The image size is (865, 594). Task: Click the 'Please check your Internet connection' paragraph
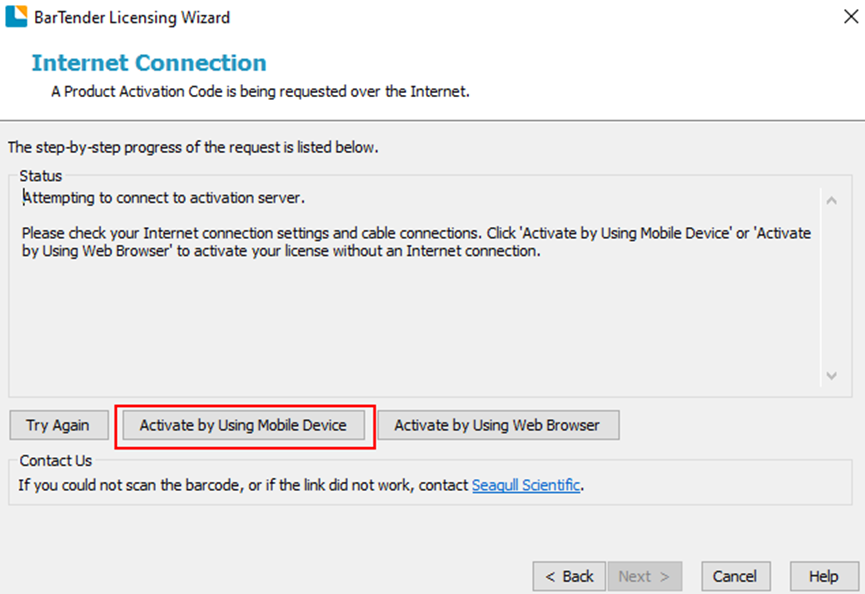415,242
